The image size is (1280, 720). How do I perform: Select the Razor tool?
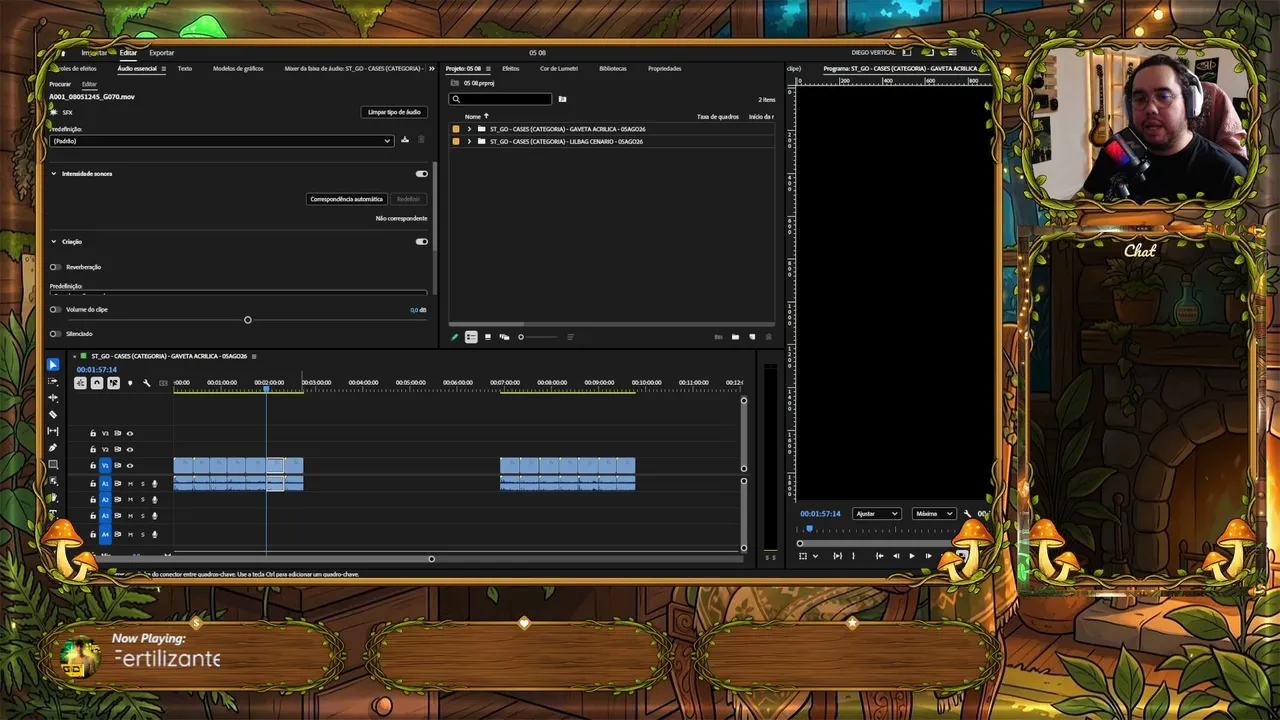[x=53, y=414]
